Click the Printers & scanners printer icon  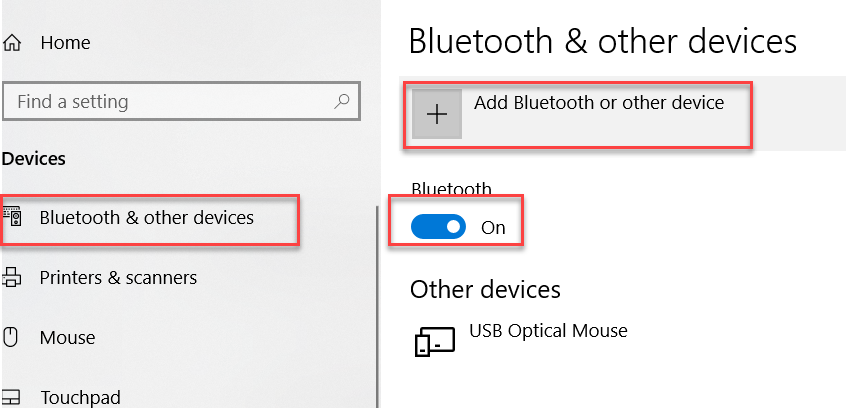13,277
